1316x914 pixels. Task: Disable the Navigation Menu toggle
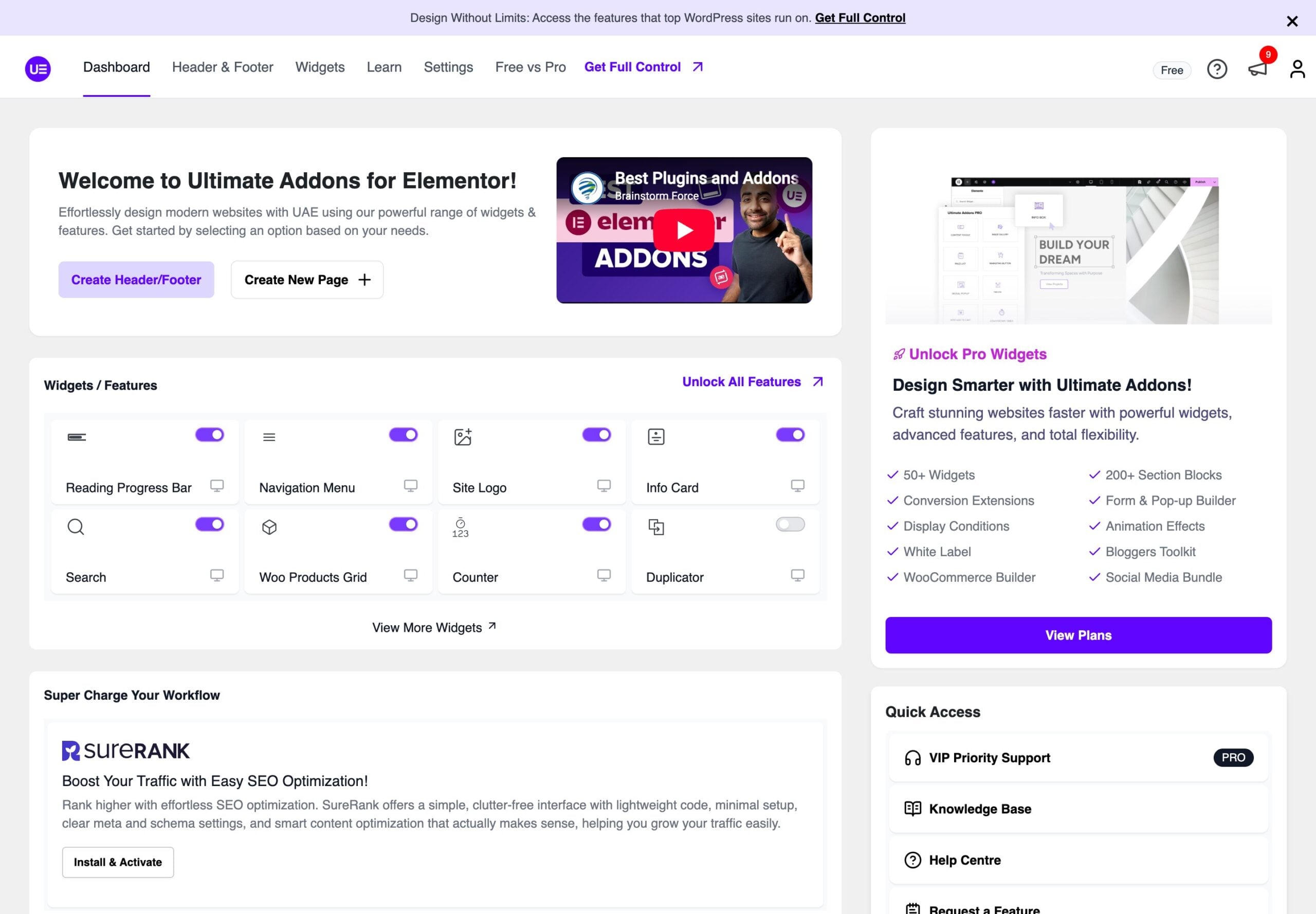[x=403, y=435]
